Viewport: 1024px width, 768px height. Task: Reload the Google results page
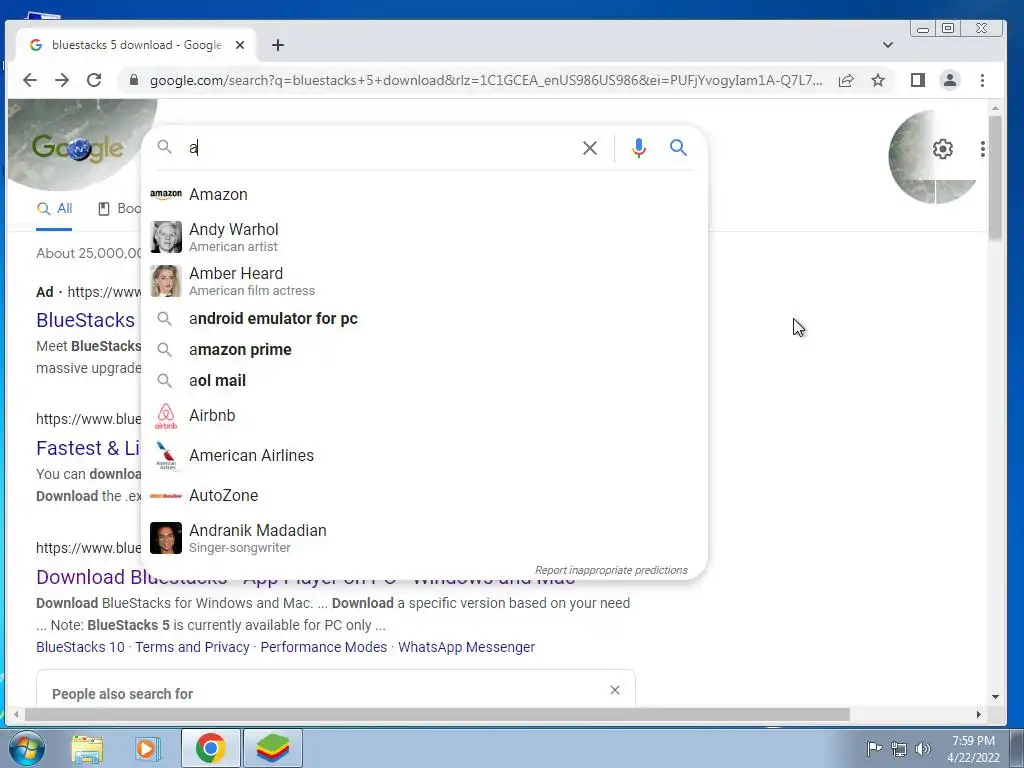click(94, 80)
